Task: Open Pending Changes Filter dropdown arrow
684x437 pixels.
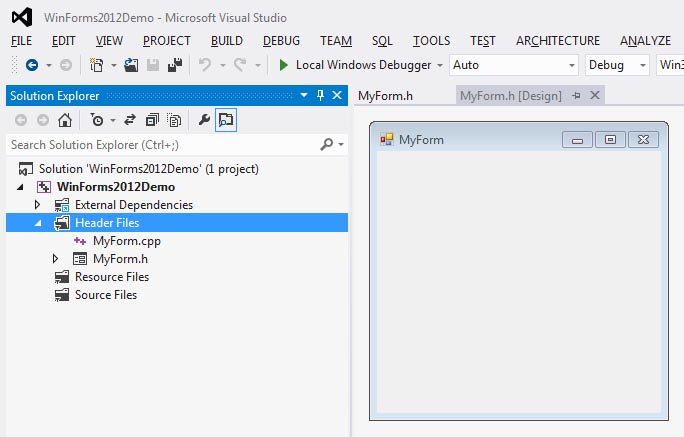Action: click(113, 120)
